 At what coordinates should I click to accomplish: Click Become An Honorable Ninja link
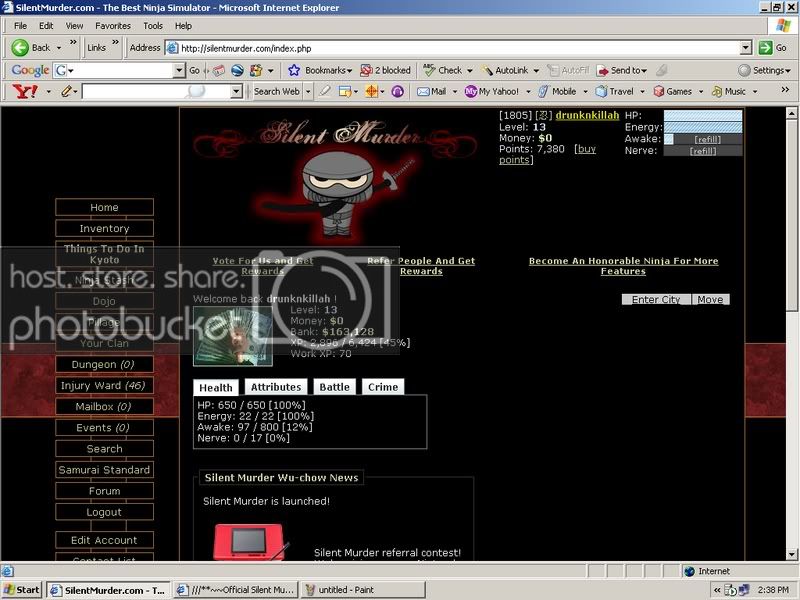pos(623,266)
